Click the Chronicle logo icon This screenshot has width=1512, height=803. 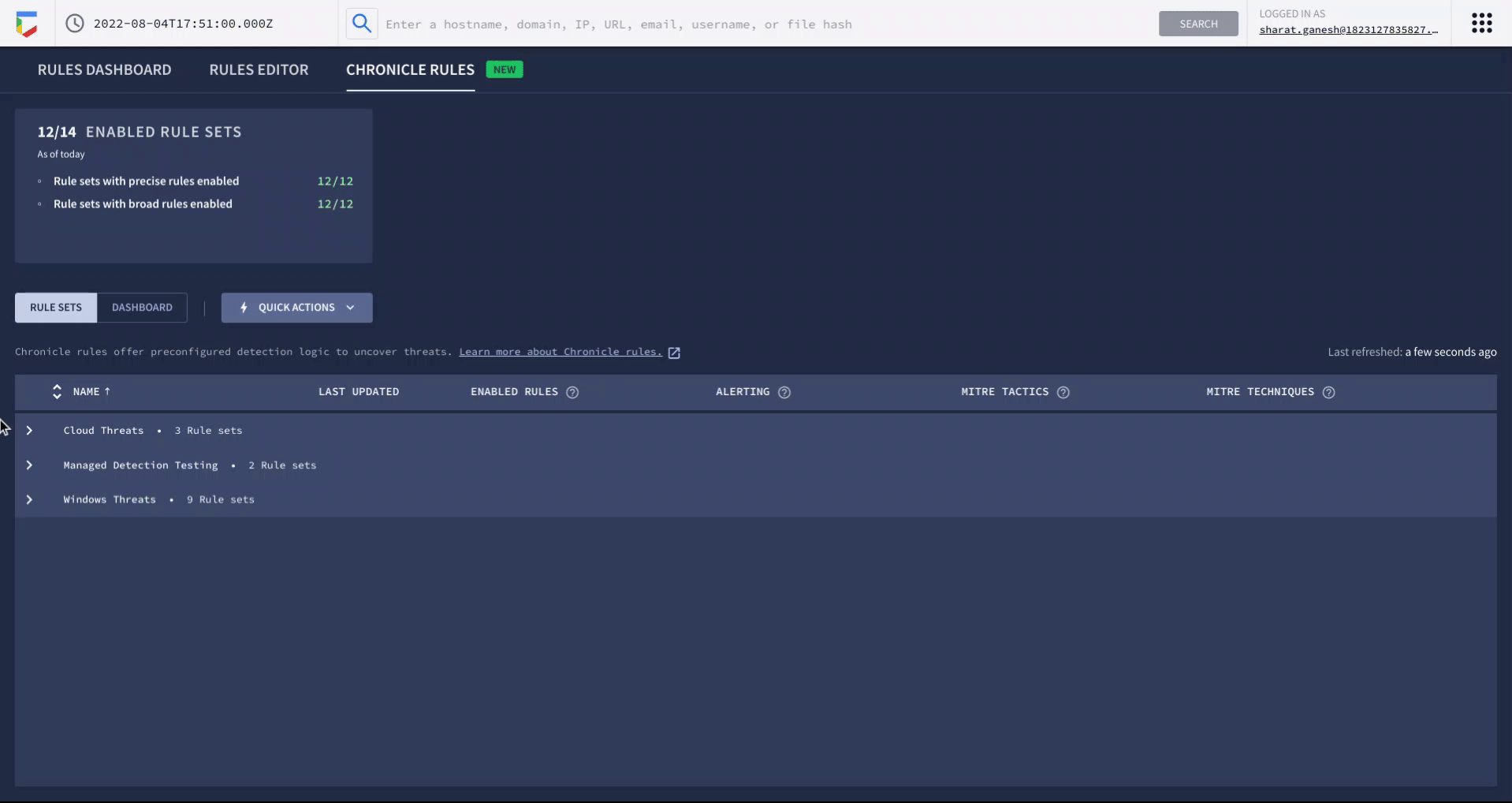[x=26, y=24]
